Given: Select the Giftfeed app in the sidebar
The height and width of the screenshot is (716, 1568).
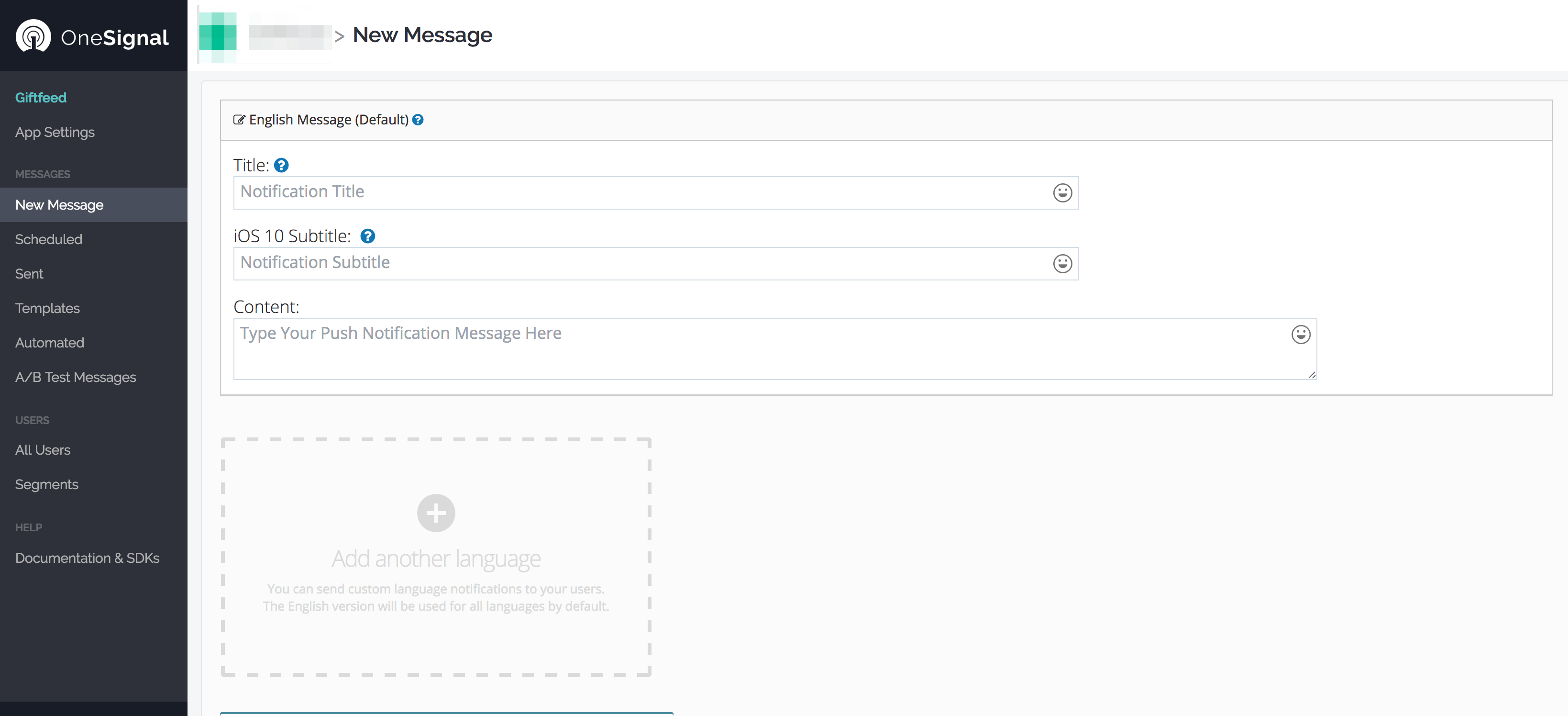Looking at the screenshot, I should pos(40,98).
